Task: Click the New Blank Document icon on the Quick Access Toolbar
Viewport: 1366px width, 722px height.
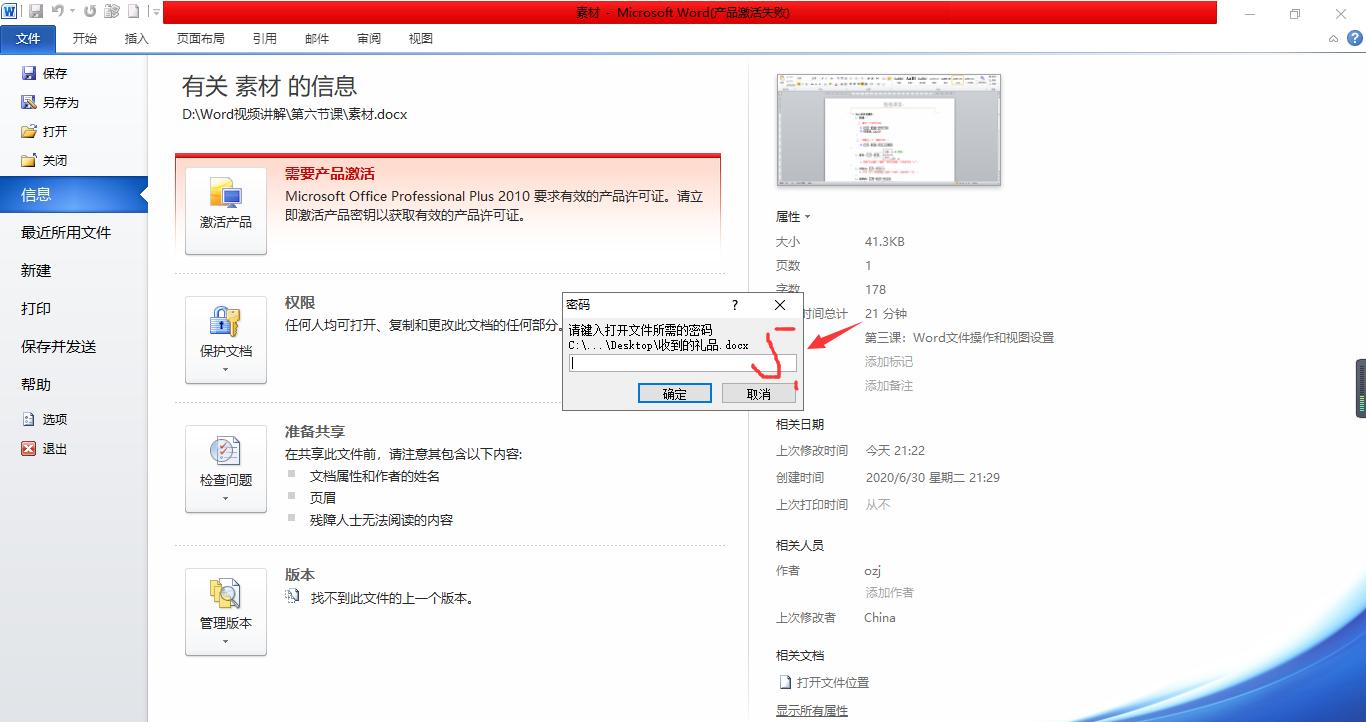Action: point(134,11)
